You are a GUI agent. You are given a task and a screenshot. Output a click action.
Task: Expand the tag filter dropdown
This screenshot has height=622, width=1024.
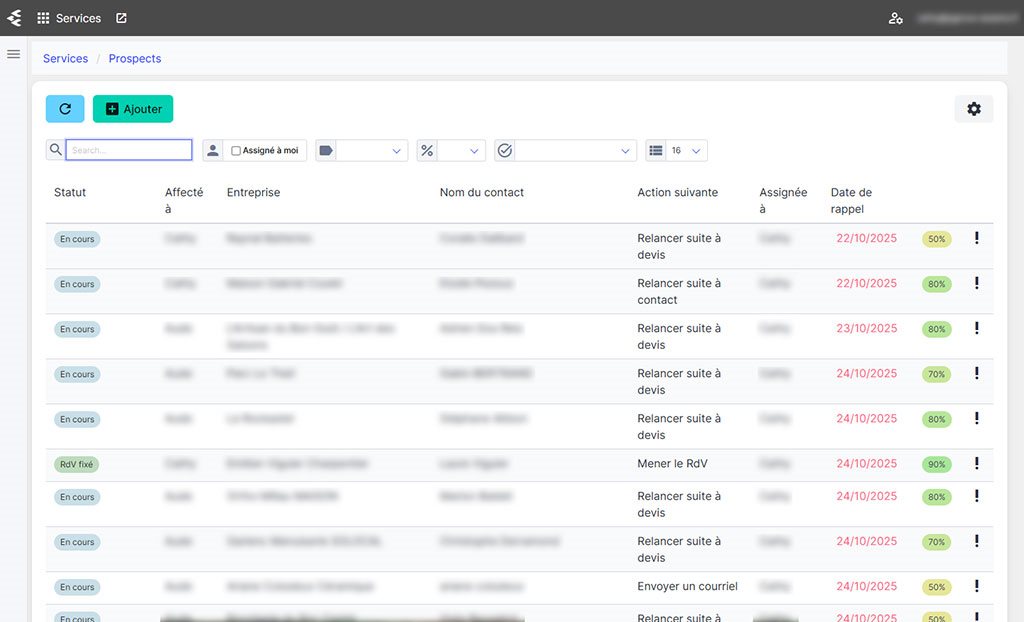click(372, 150)
